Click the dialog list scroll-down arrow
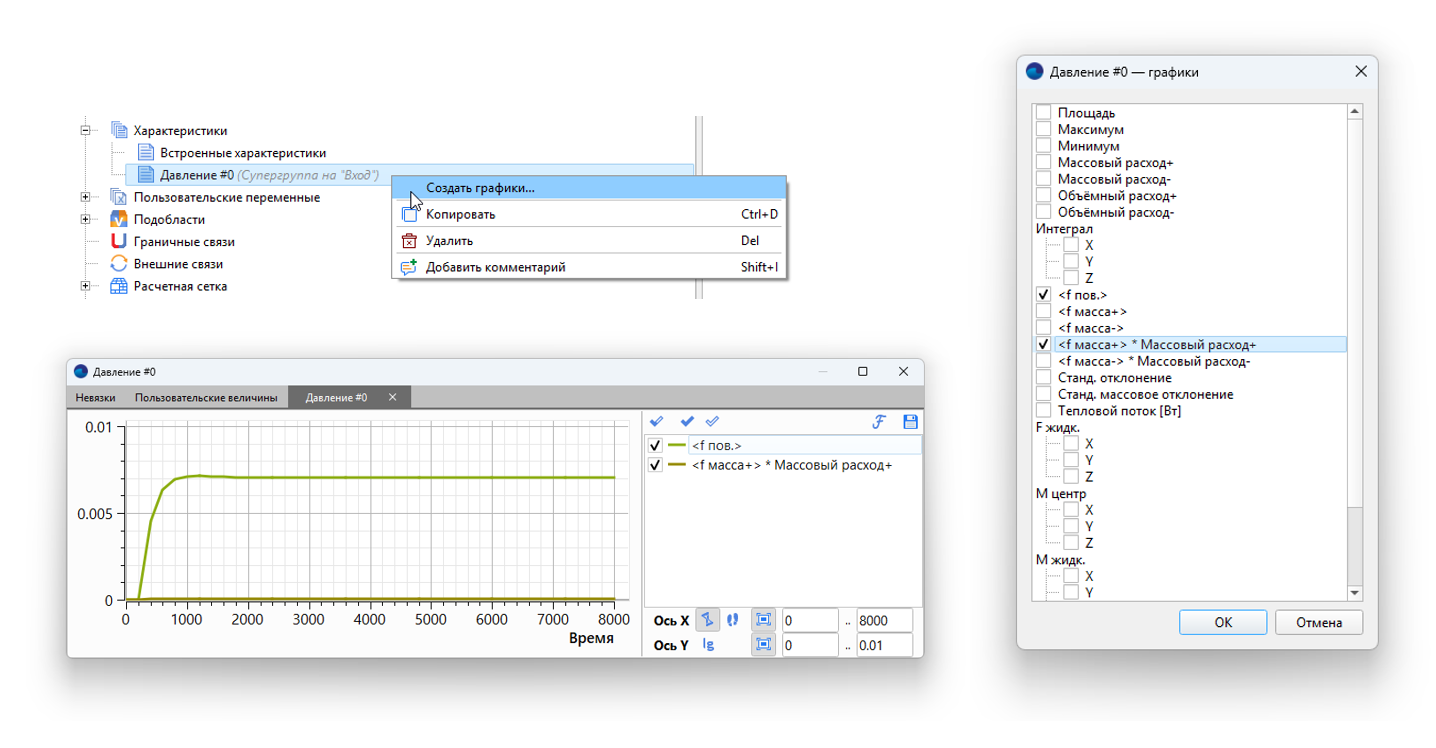The height and width of the screenshot is (748, 1436). (x=1355, y=593)
